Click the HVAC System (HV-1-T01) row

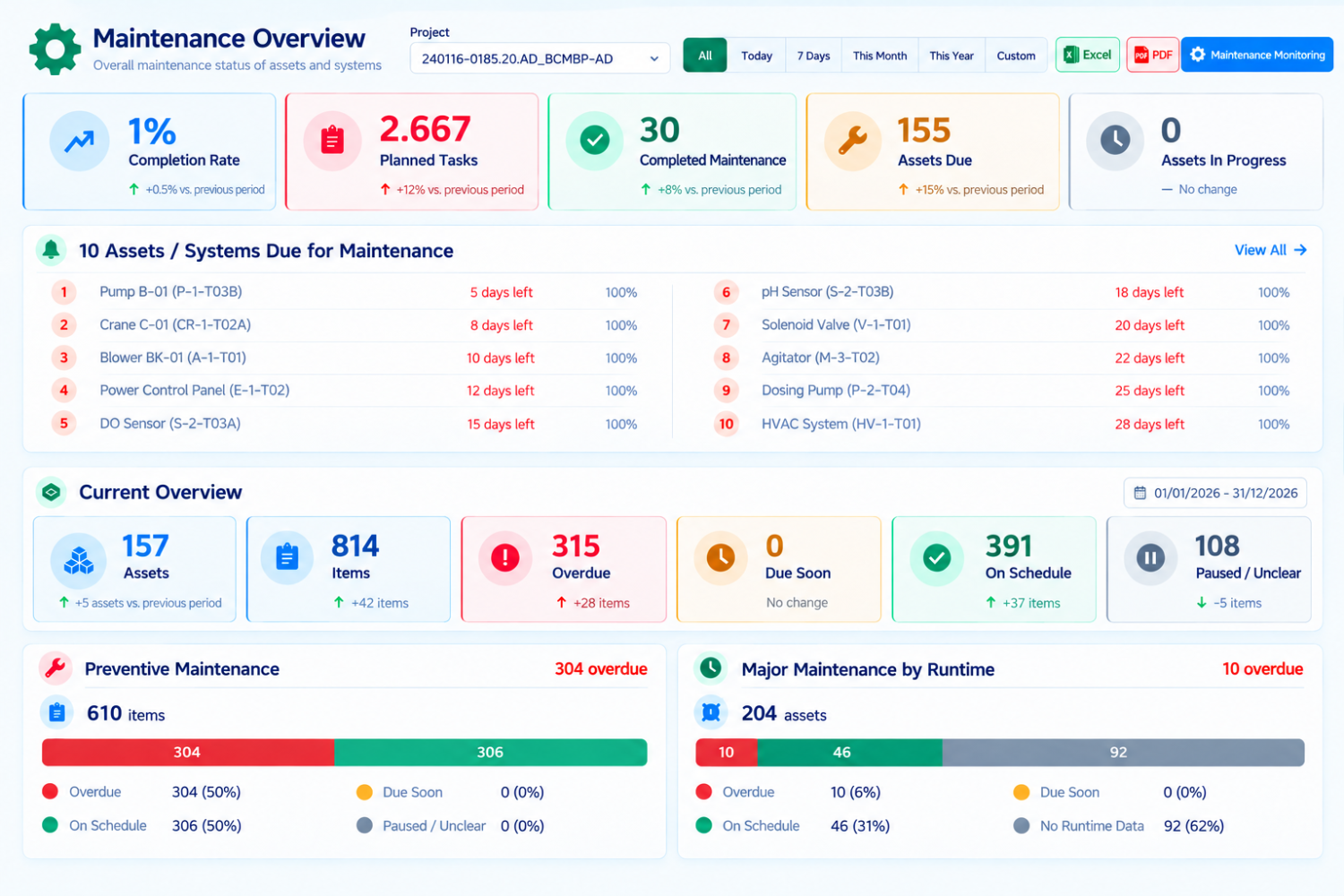1002,424
